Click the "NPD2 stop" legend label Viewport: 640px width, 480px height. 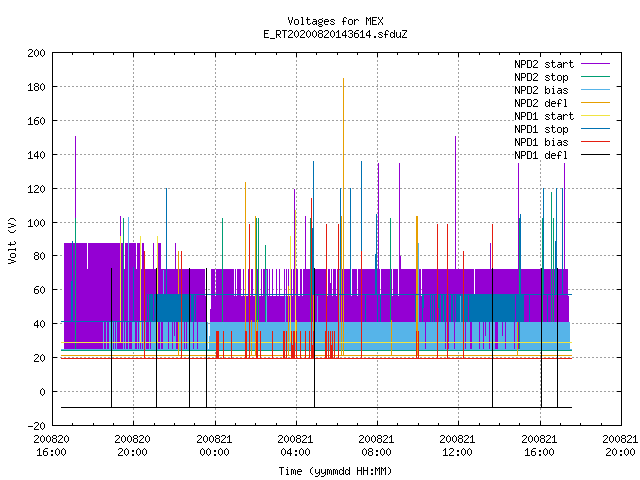click(541, 77)
